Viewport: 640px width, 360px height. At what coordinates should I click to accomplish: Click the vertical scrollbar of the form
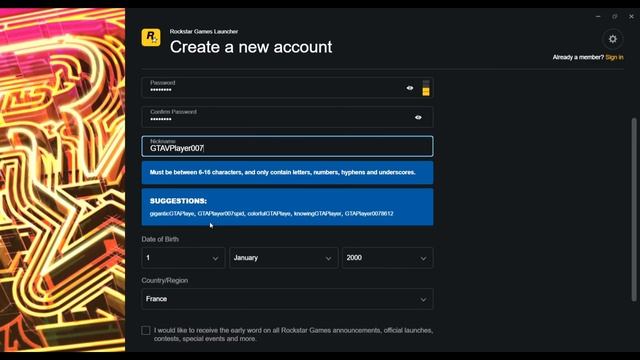634,209
